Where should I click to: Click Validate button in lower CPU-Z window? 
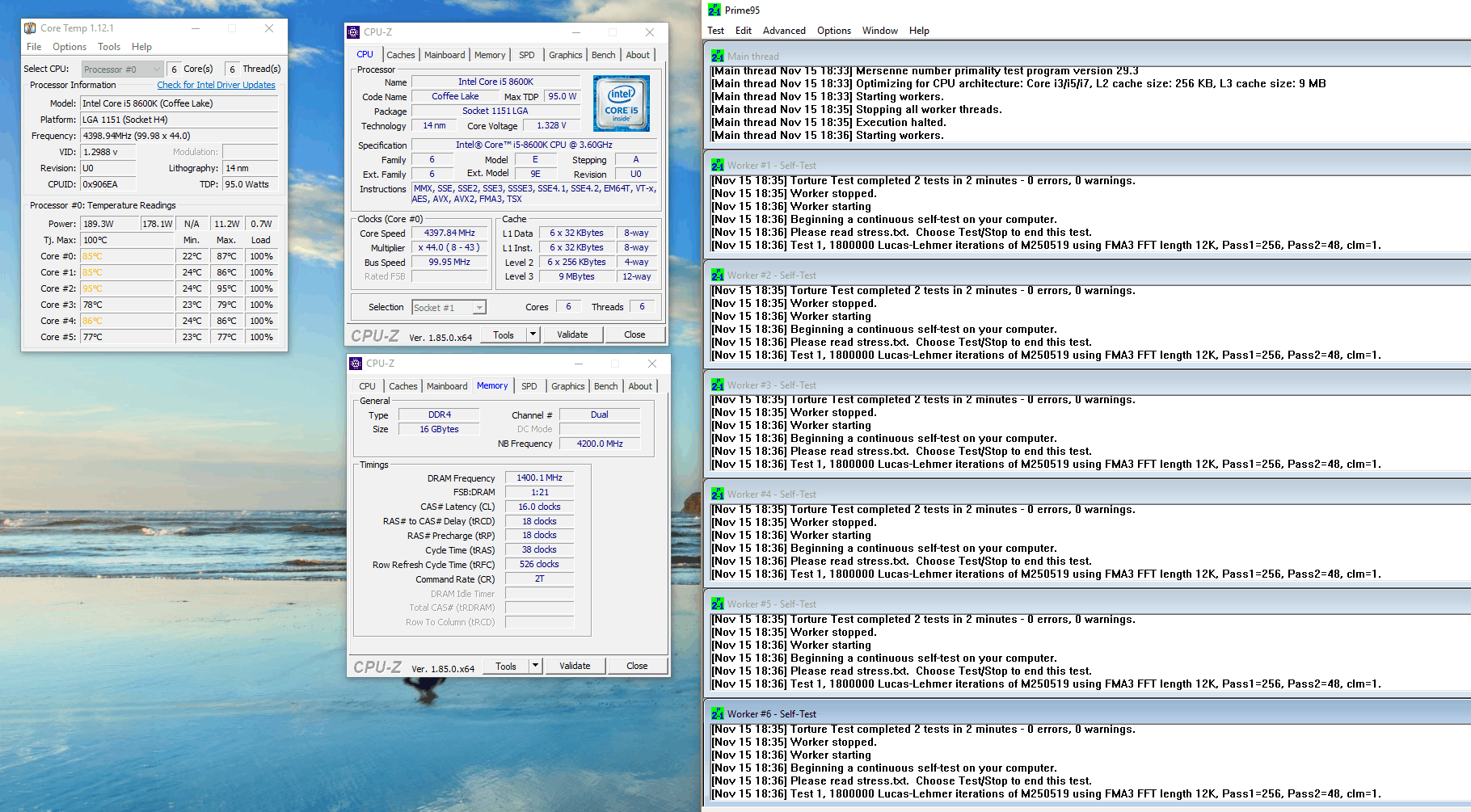[575, 666]
